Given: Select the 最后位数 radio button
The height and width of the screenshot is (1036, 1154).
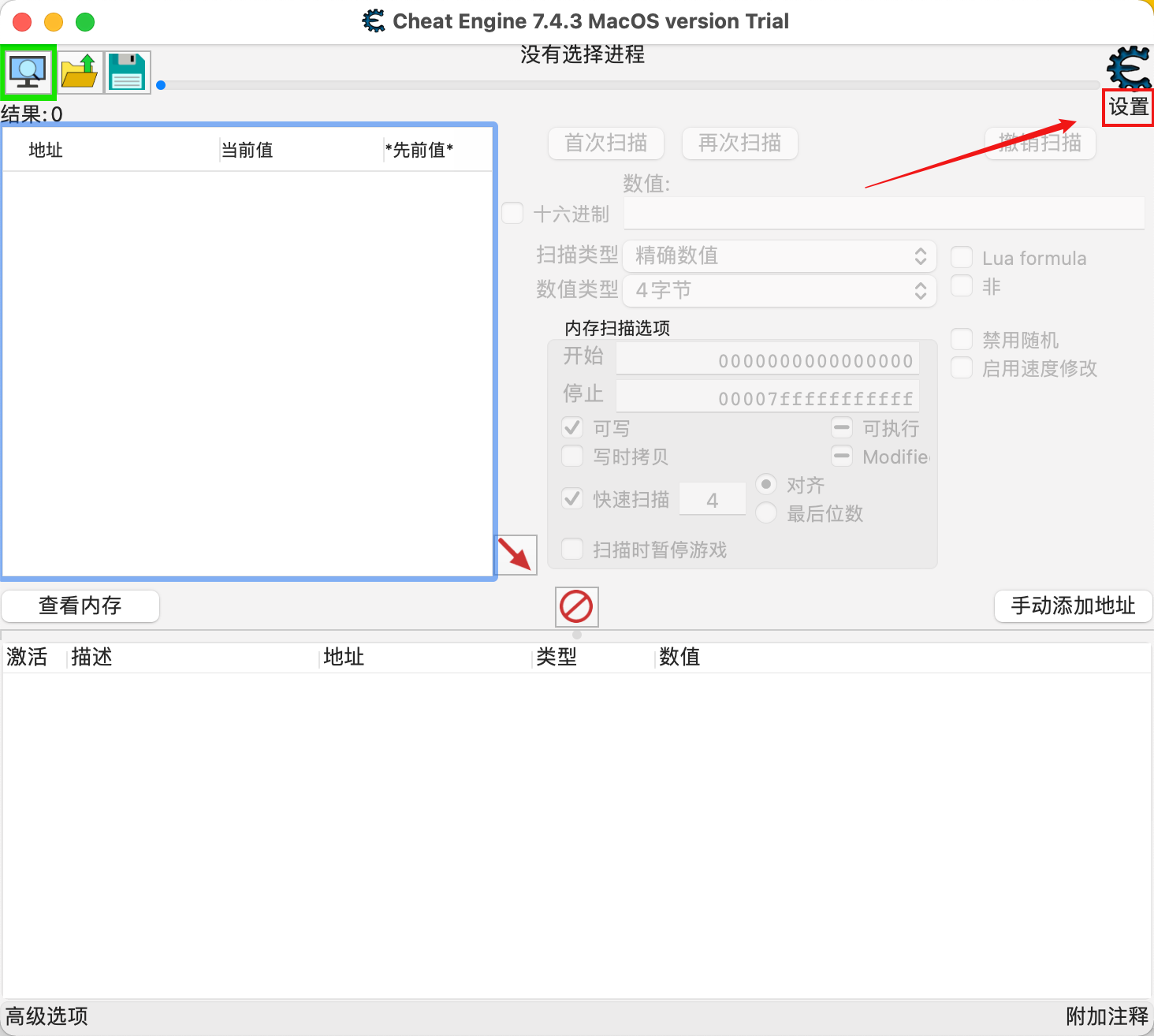Looking at the screenshot, I should (x=765, y=512).
